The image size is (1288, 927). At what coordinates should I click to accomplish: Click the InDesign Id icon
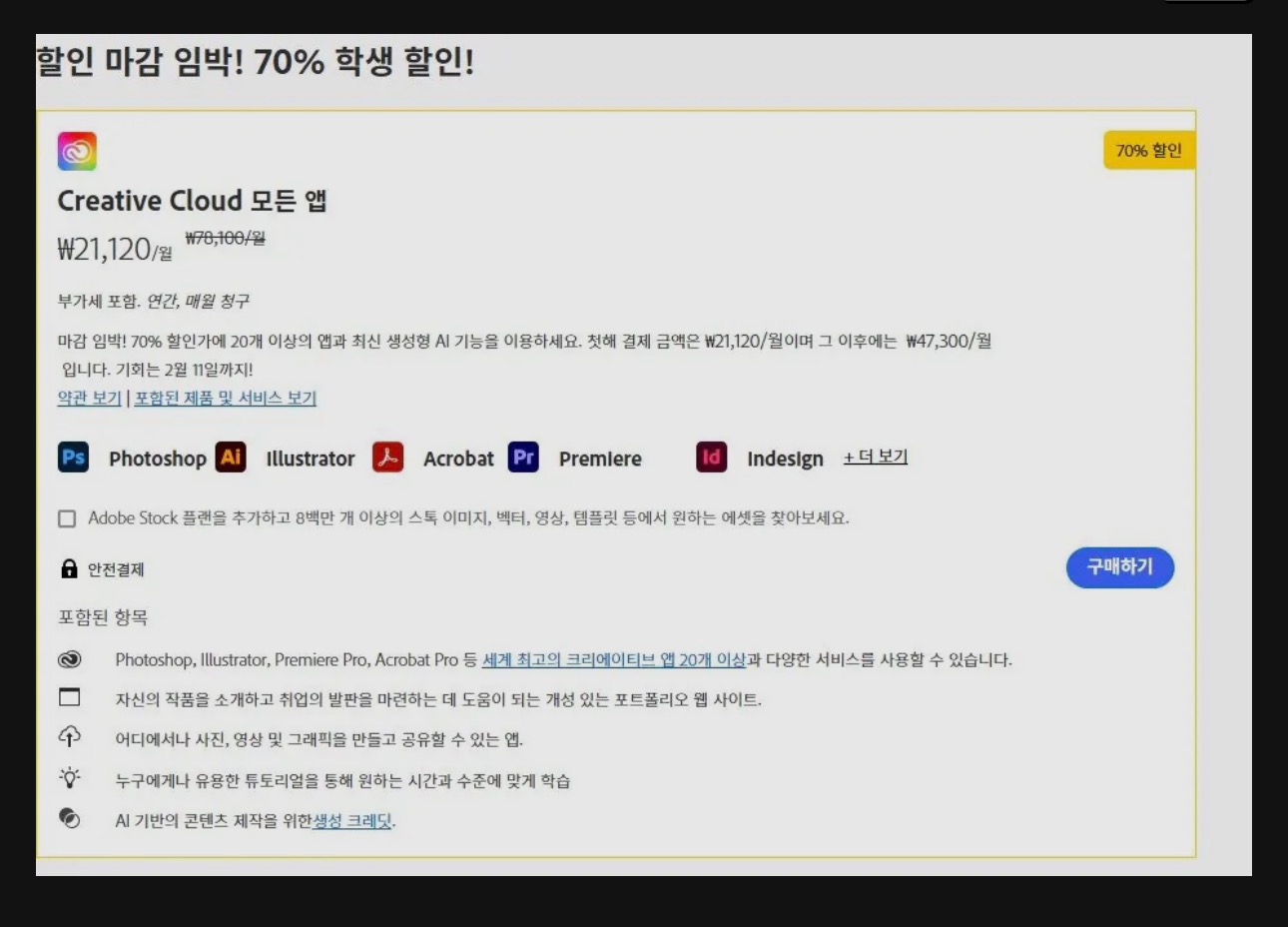[x=711, y=457]
